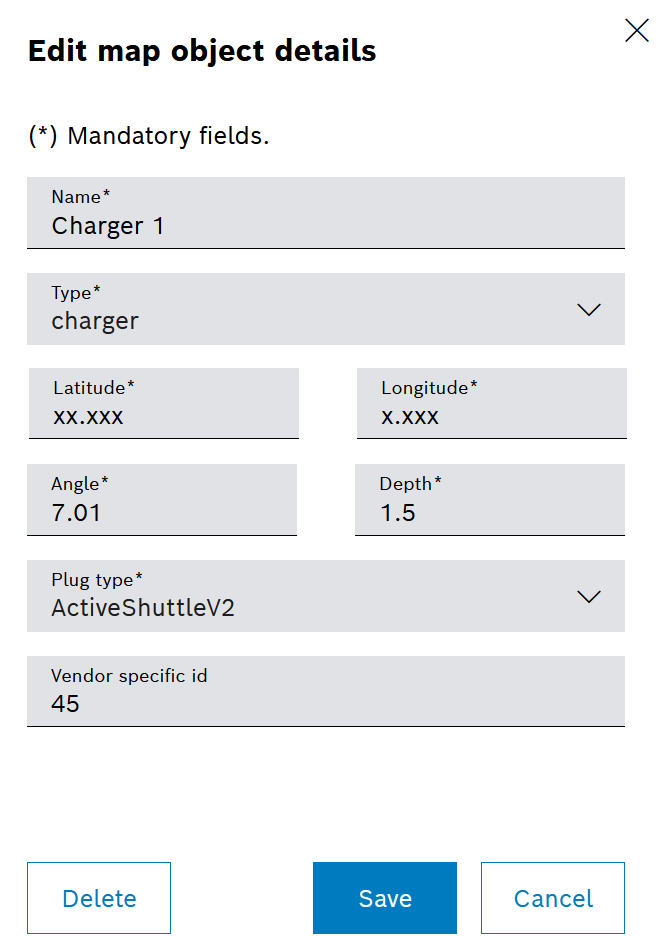The image size is (669, 948).
Task: Click the Charger 1 name value text
Action: [x=108, y=226]
